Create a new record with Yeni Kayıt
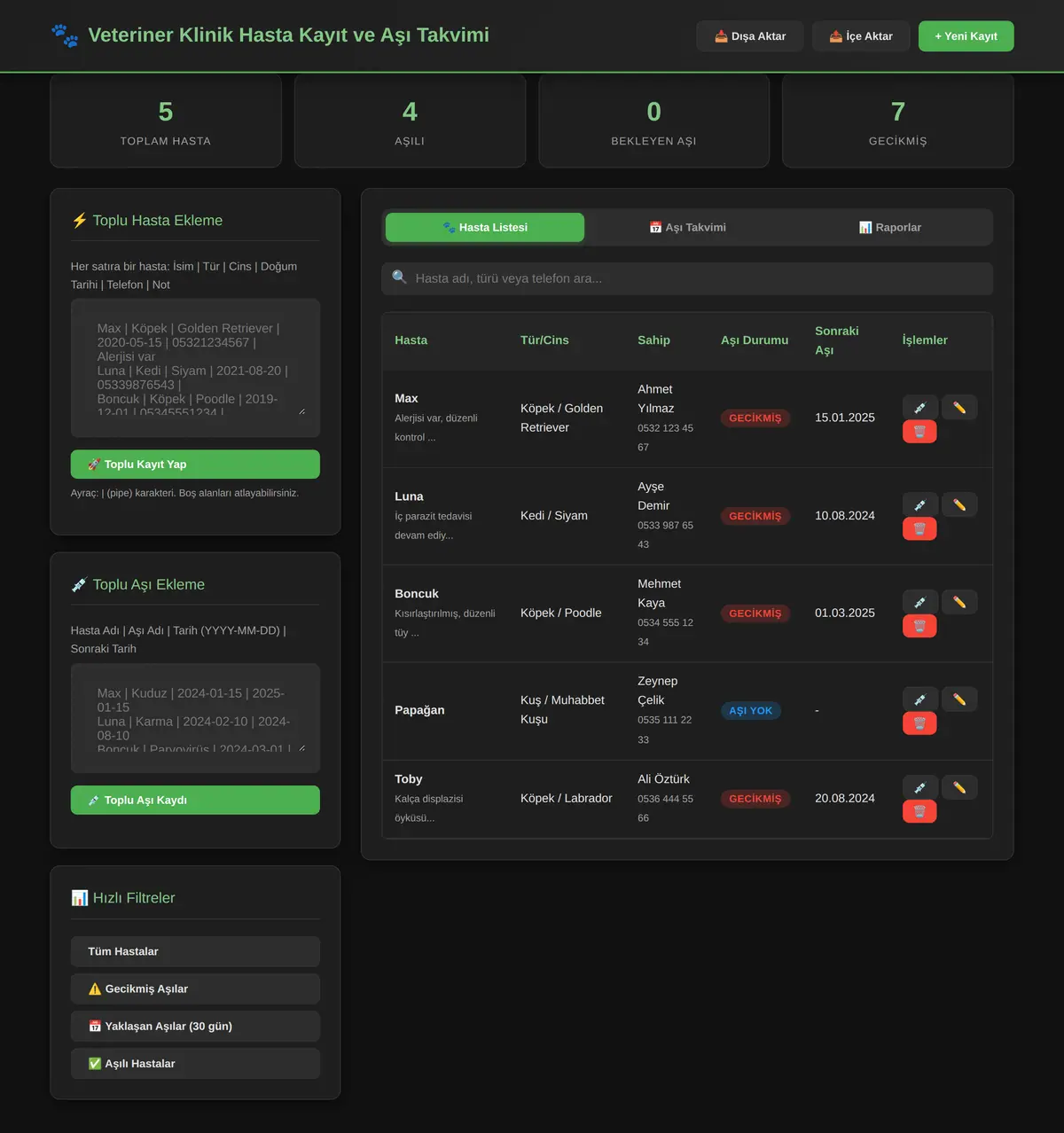This screenshot has width=1064, height=1133. tap(966, 36)
